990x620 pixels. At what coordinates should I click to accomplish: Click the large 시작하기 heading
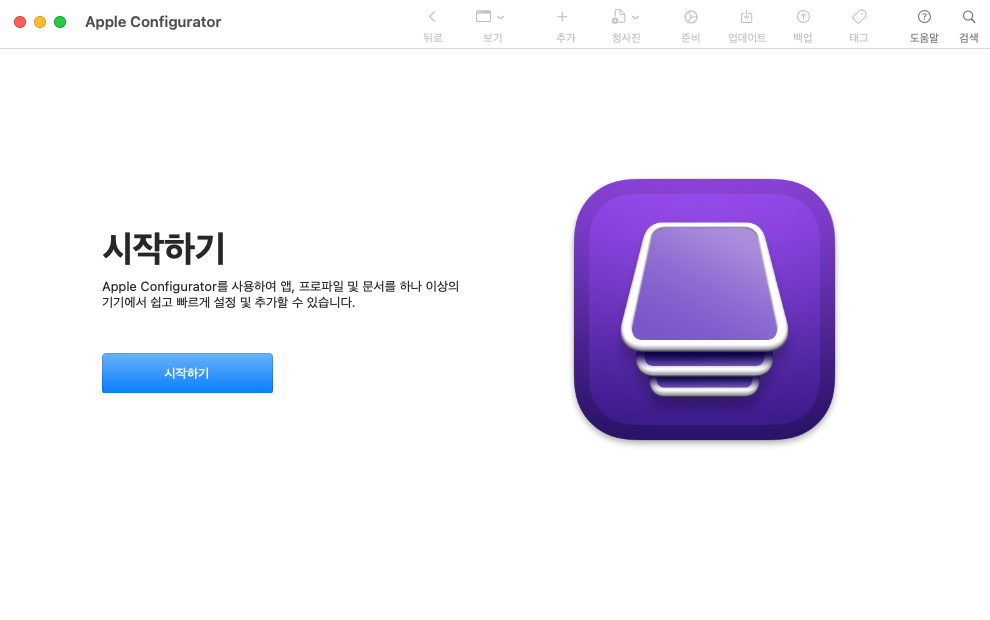[x=164, y=248]
